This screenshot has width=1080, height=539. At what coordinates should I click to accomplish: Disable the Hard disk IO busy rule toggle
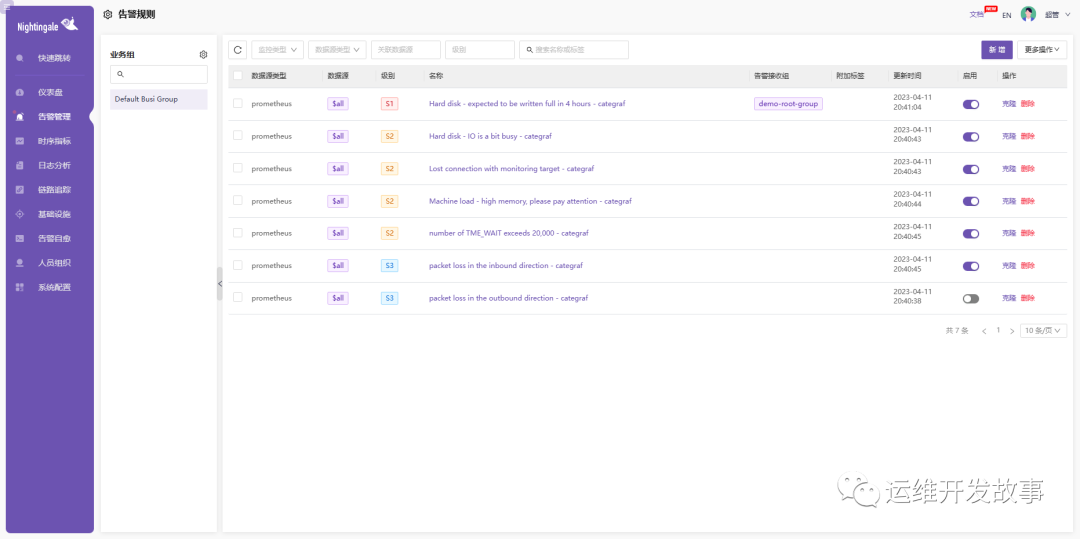970,136
